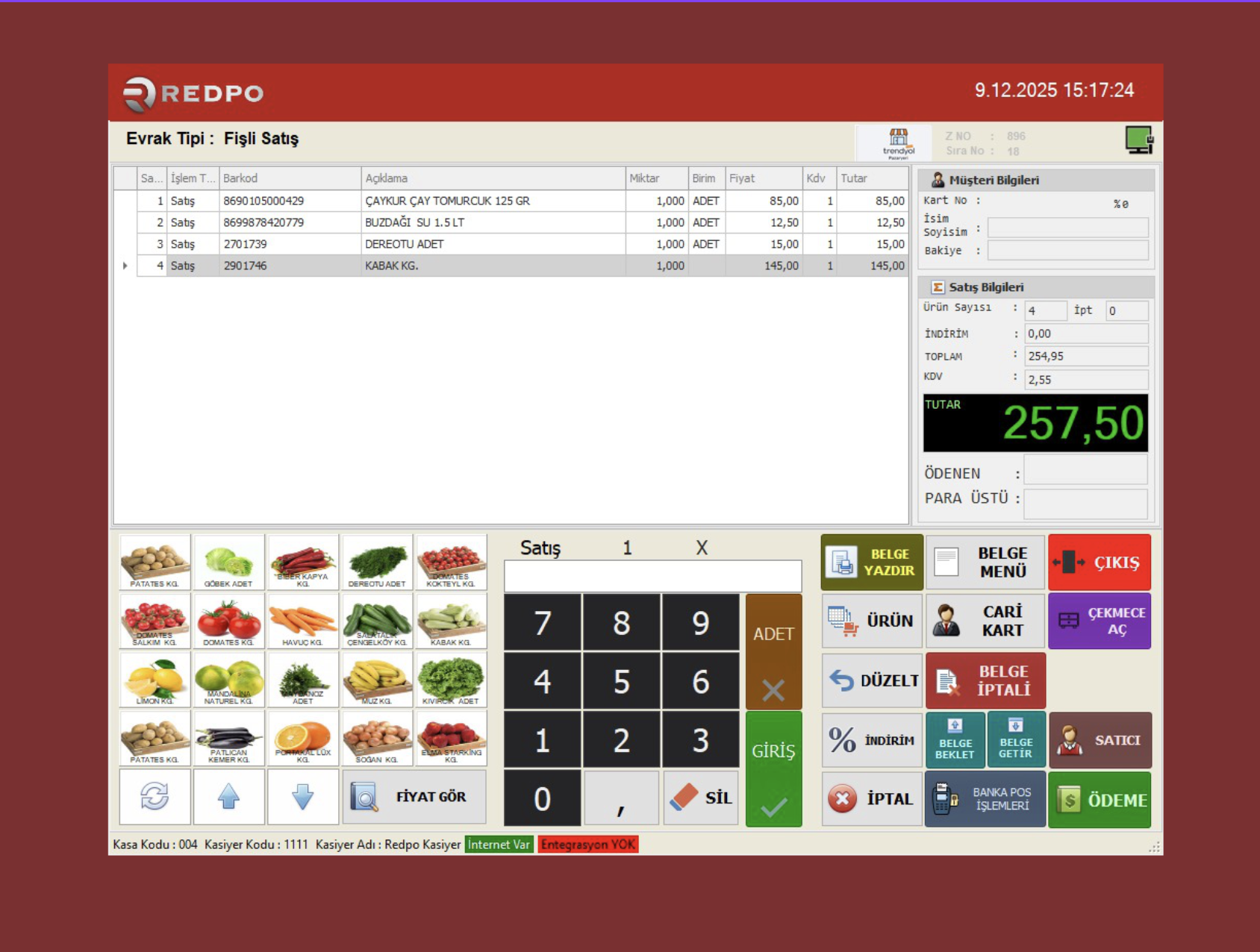The height and width of the screenshot is (952, 1260).
Task: Open BANKA POS İŞLEMLERİ
Action: tap(985, 799)
